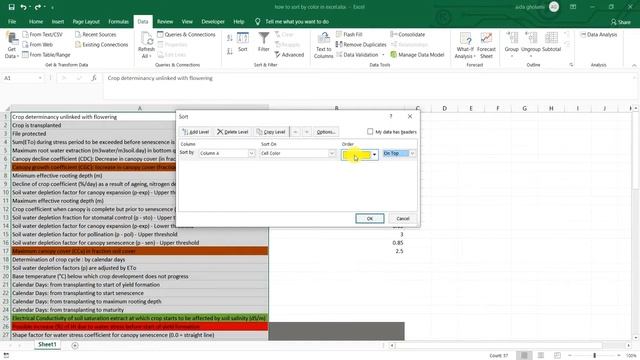Viewport: 640px width, 360px height.
Task: Click the Data Validation button
Action: pyautogui.click(x=357, y=55)
